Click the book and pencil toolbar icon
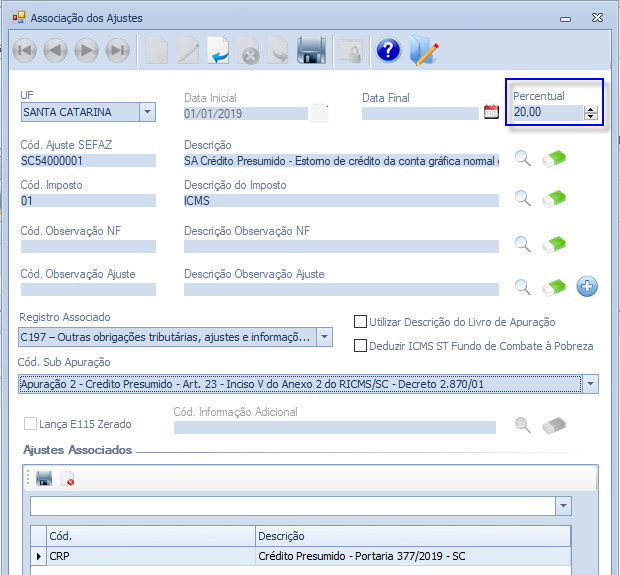620x575 pixels. click(x=424, y=51)
